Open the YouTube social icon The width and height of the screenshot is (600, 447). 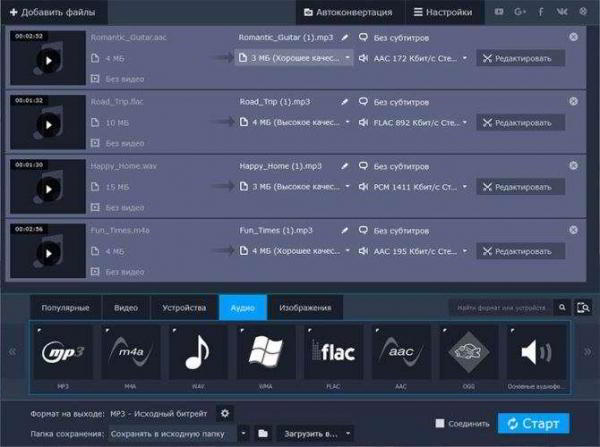coord(500,13)
